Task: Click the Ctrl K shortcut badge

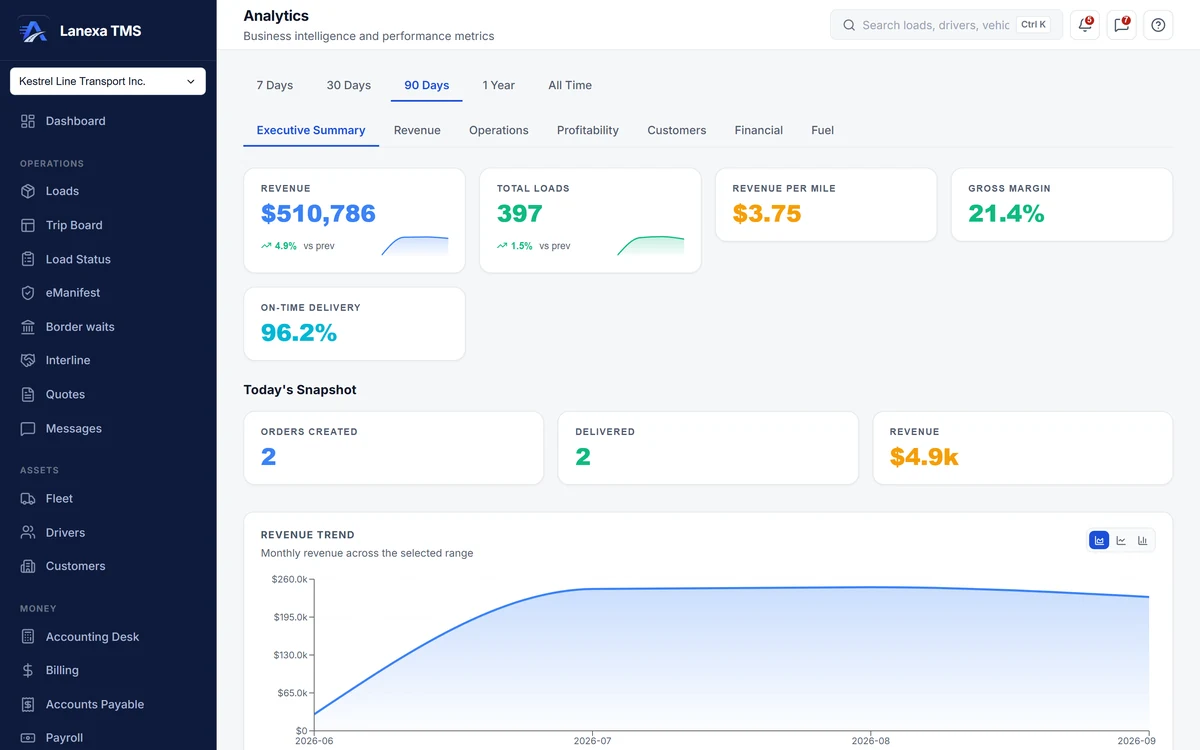Action: pos(1033,25)
